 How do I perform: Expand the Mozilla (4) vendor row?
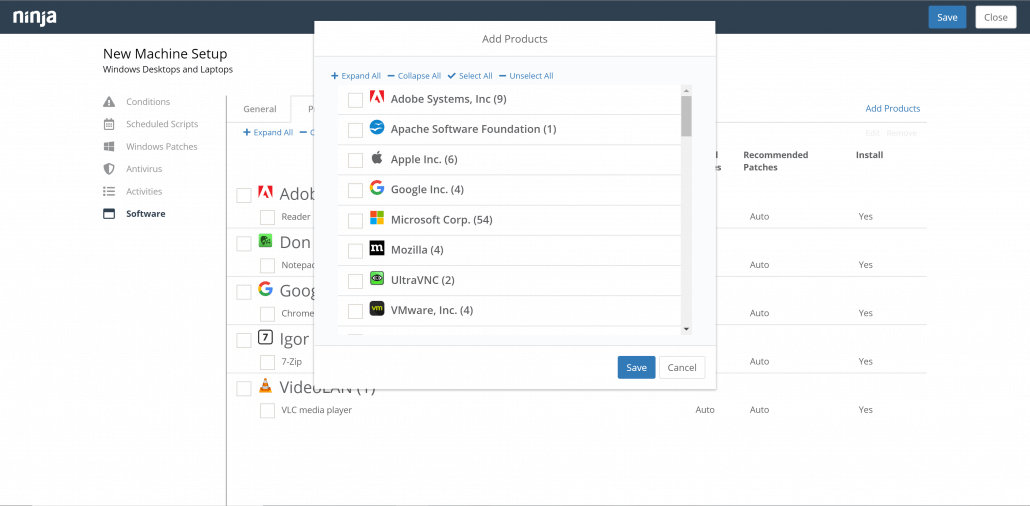tap(509, 250)
